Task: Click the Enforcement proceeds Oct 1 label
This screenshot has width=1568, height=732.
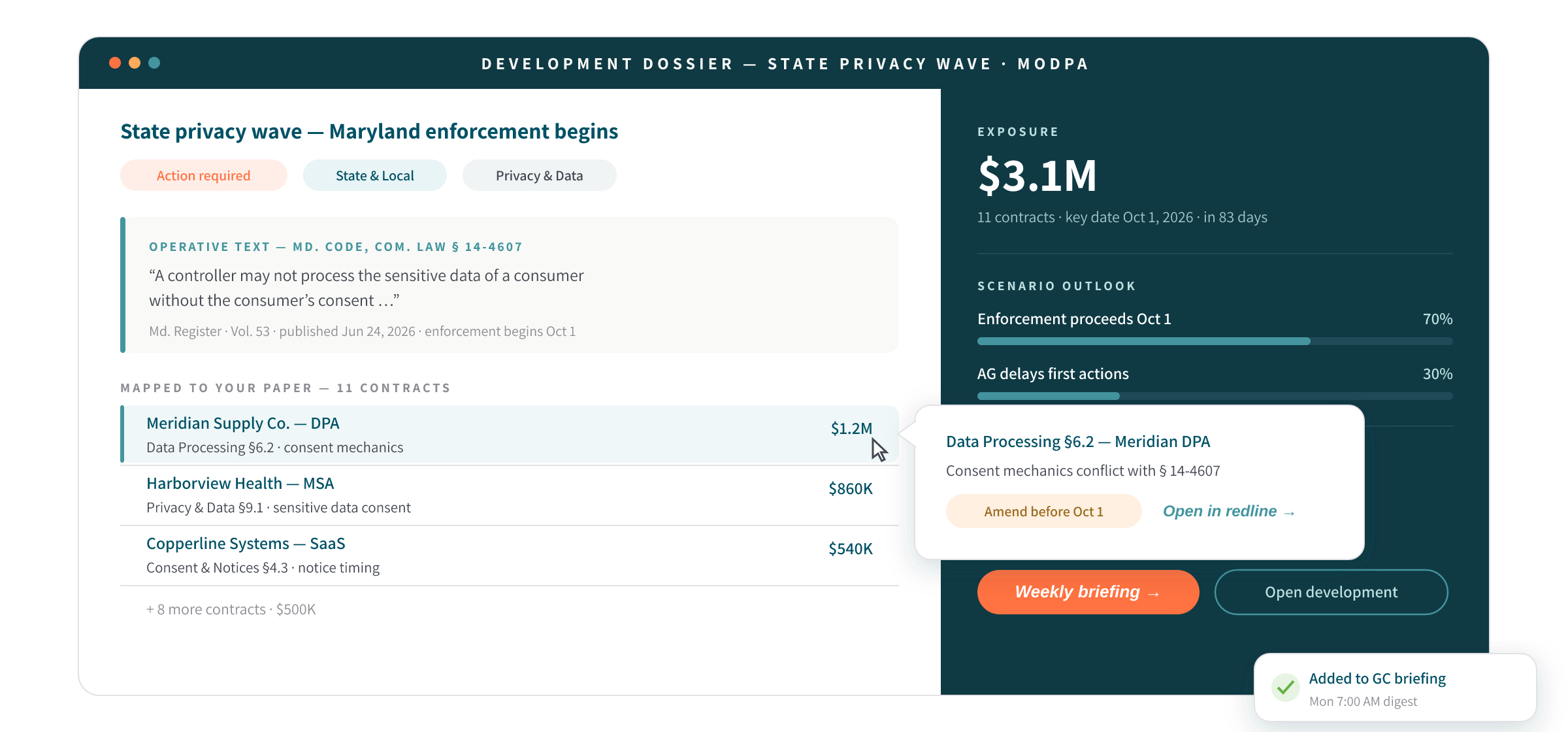Action: click(x=1074, y=319)
